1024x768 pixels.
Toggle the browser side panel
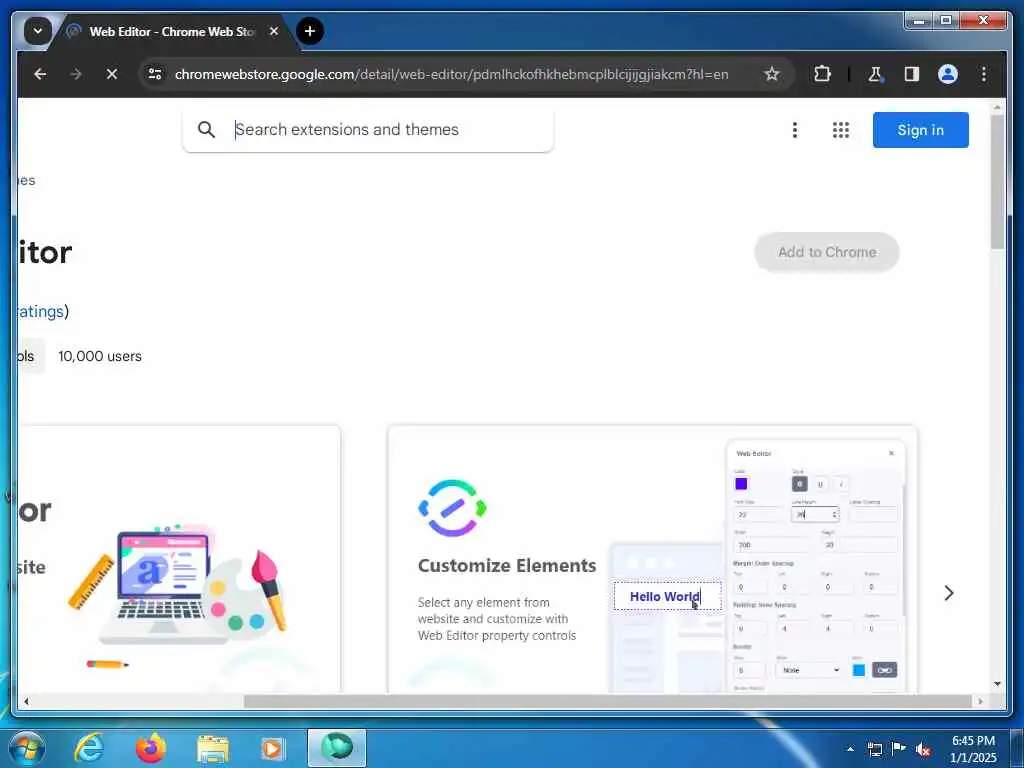pyautogui.click(x=912, y=74)
